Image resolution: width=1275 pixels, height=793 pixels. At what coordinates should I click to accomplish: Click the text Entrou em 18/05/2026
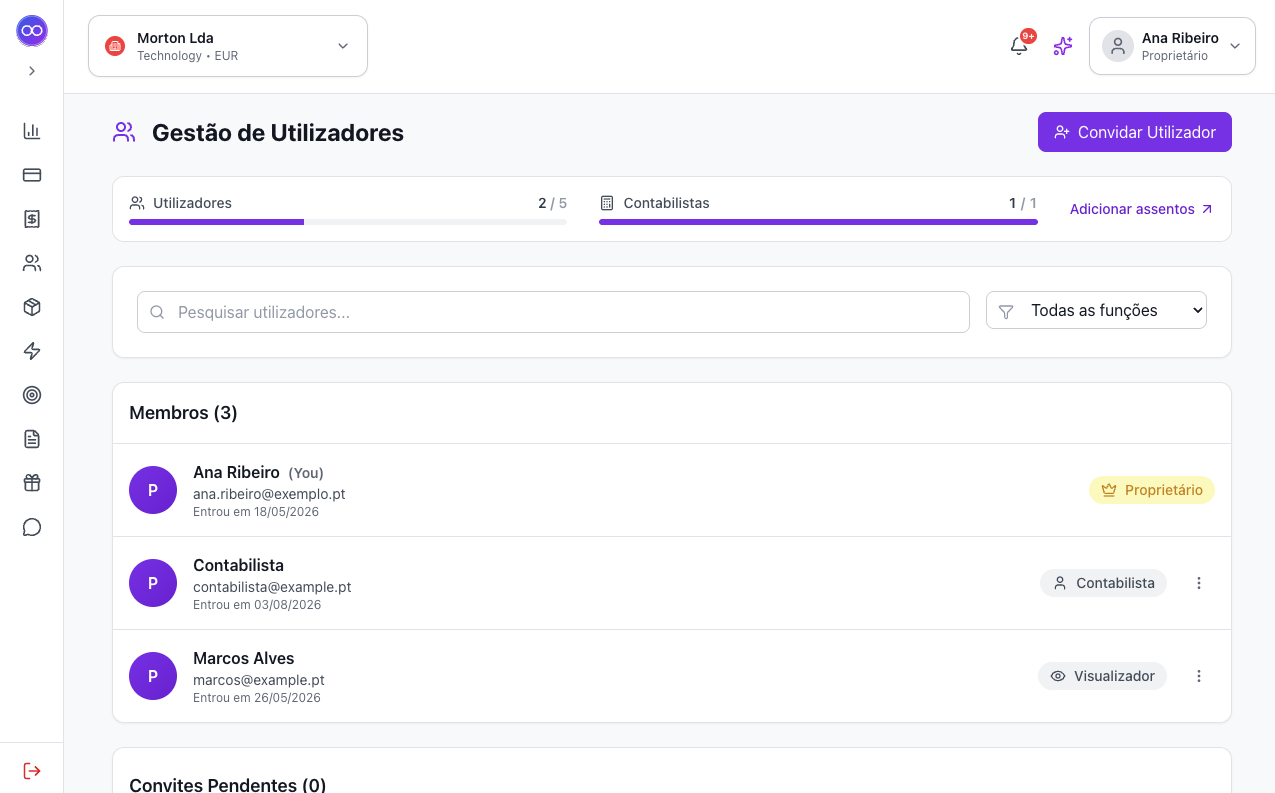tap(256, 512)
